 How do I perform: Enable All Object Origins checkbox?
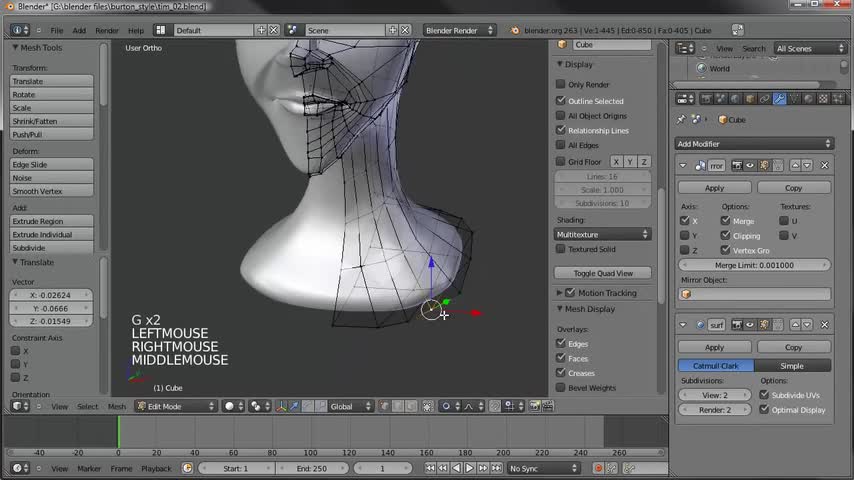tap(560, 116)
